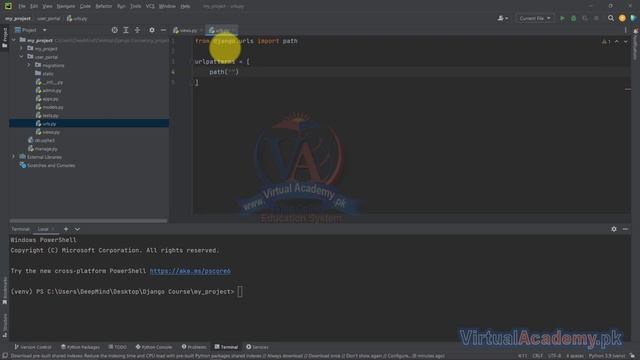Click the Python 3.9 interpreter in status bar
The width and height of the screenshot is (640, 360).
[x=607, y=356]
